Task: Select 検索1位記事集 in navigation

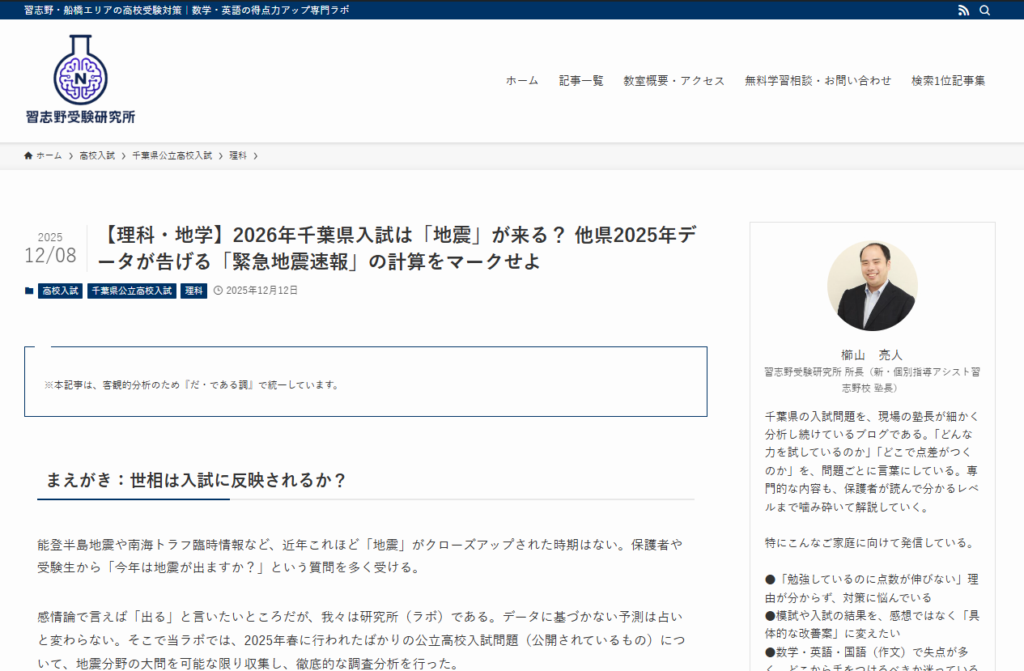Action: (x=948, y=81)
